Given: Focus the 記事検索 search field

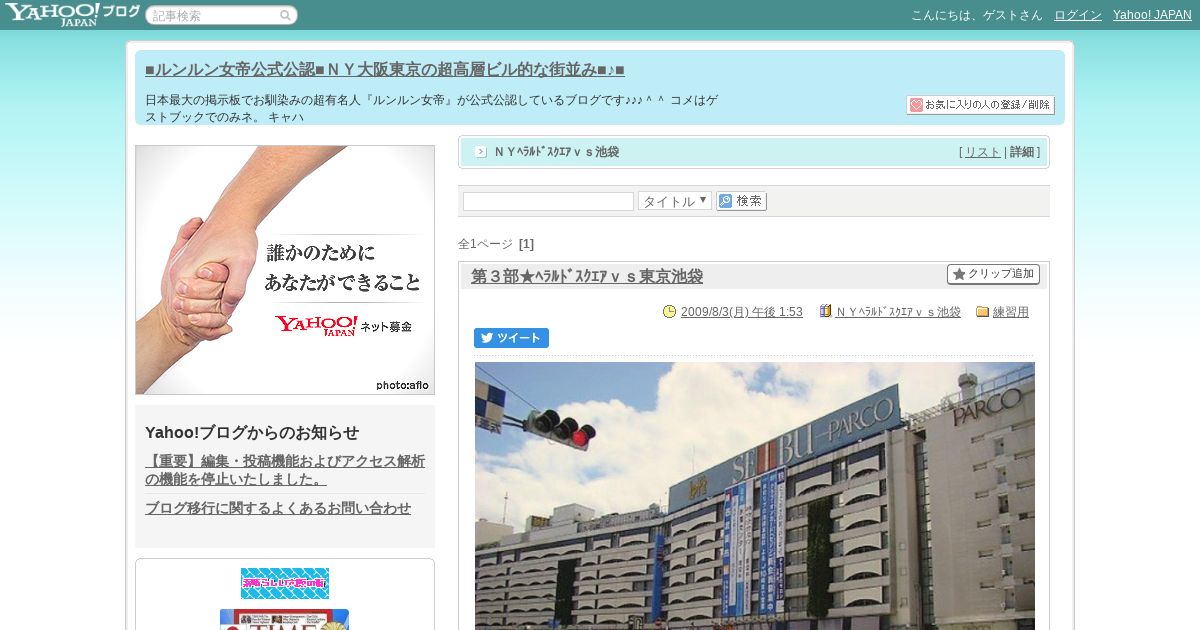Looking at the screenshot, I should [x=221, y=15].
